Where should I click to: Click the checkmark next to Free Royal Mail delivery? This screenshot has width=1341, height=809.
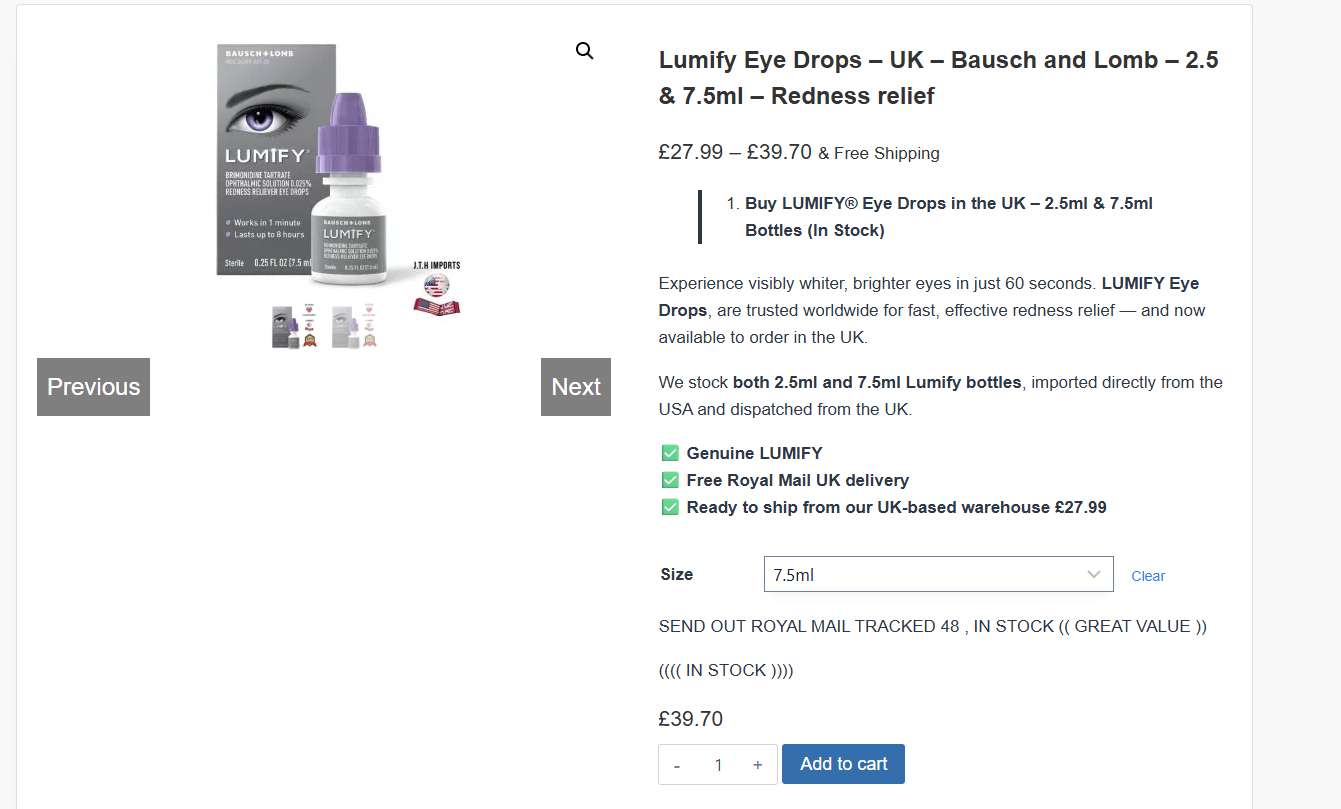pyautogui.click(x=670, y=480)
